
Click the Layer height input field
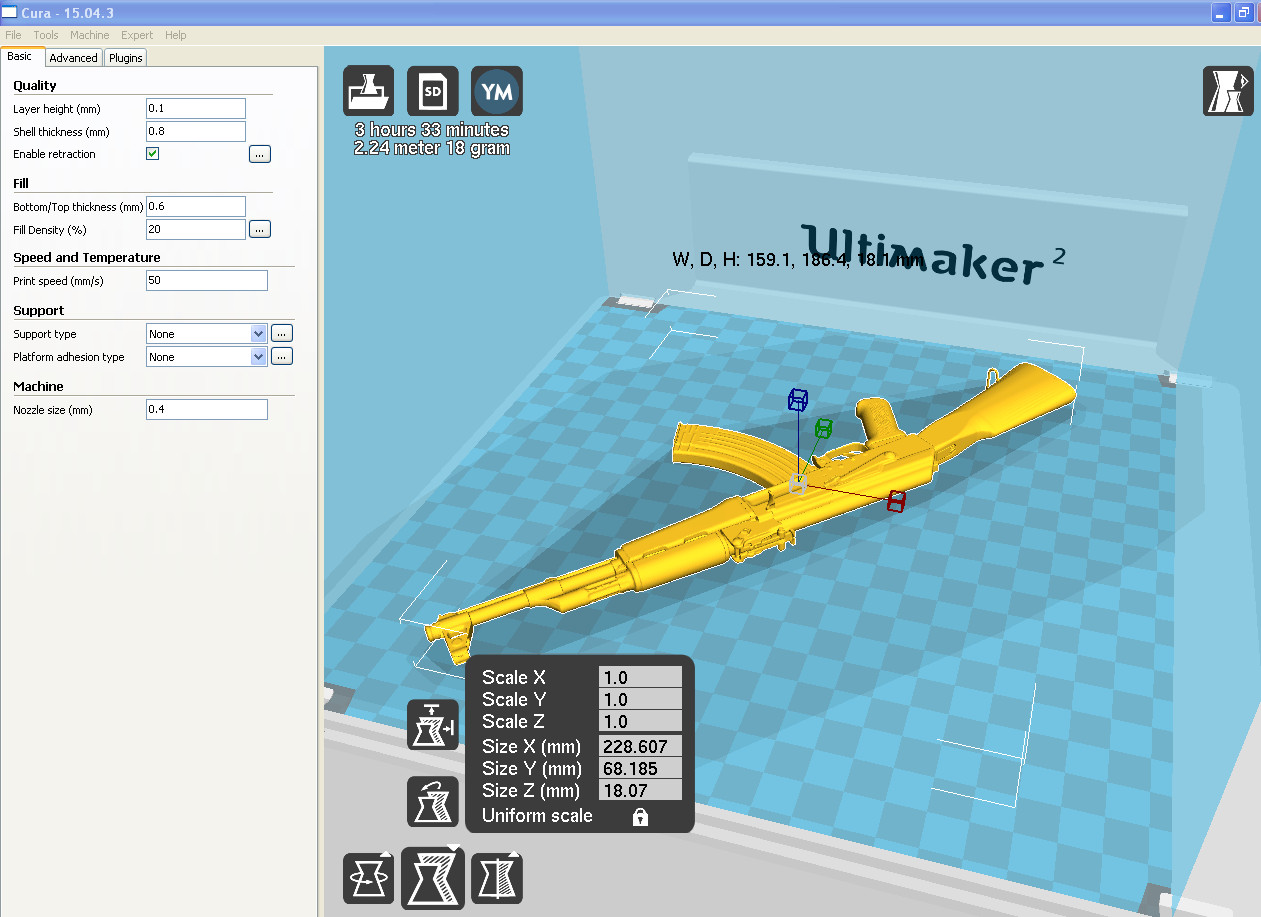click(x=196, y=108)
